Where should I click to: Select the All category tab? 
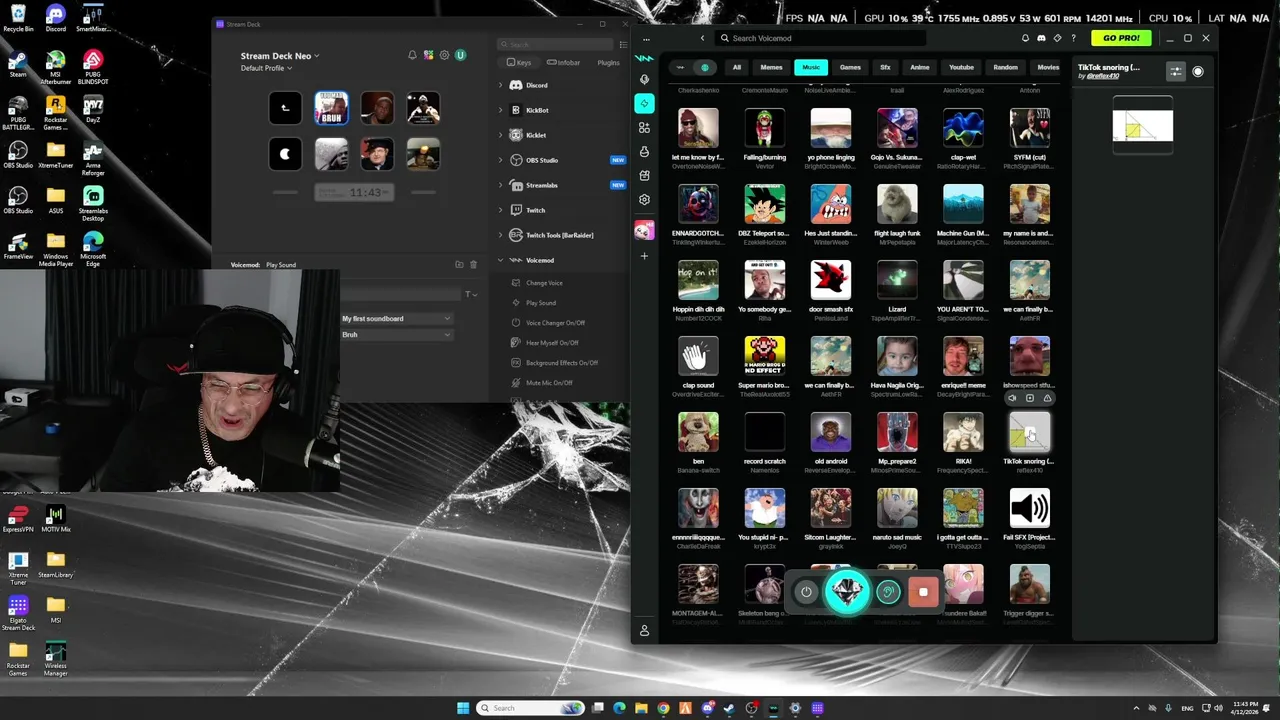click(737, 68)
